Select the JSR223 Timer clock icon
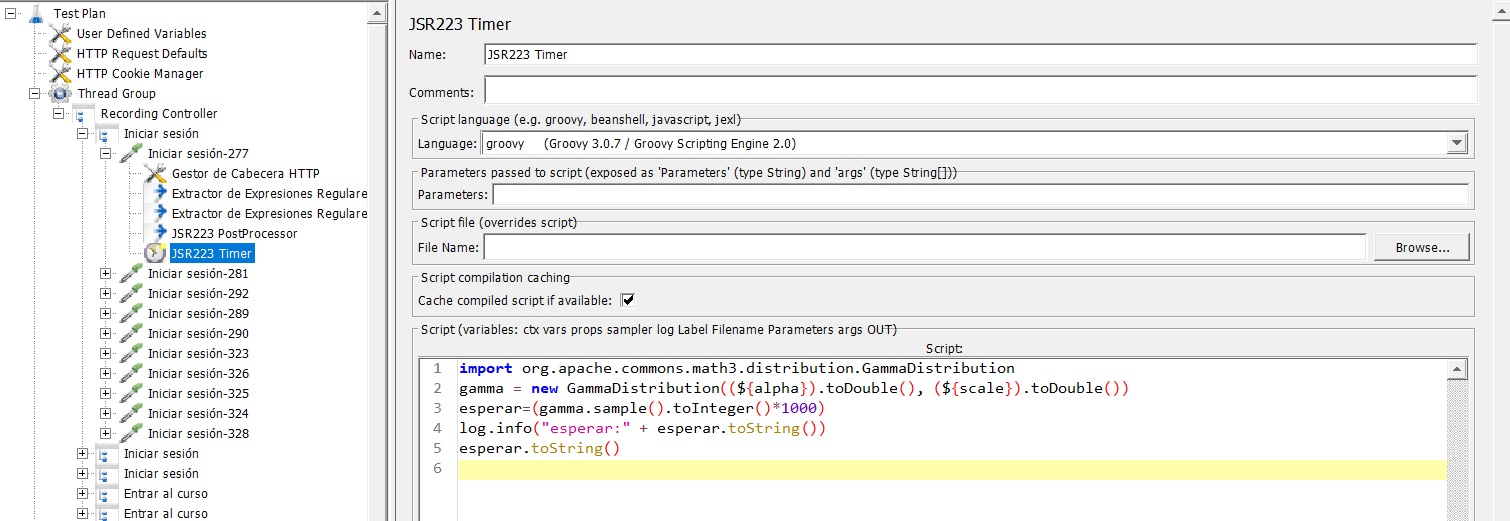This screenshot has width=1510, height=521. 155,254
